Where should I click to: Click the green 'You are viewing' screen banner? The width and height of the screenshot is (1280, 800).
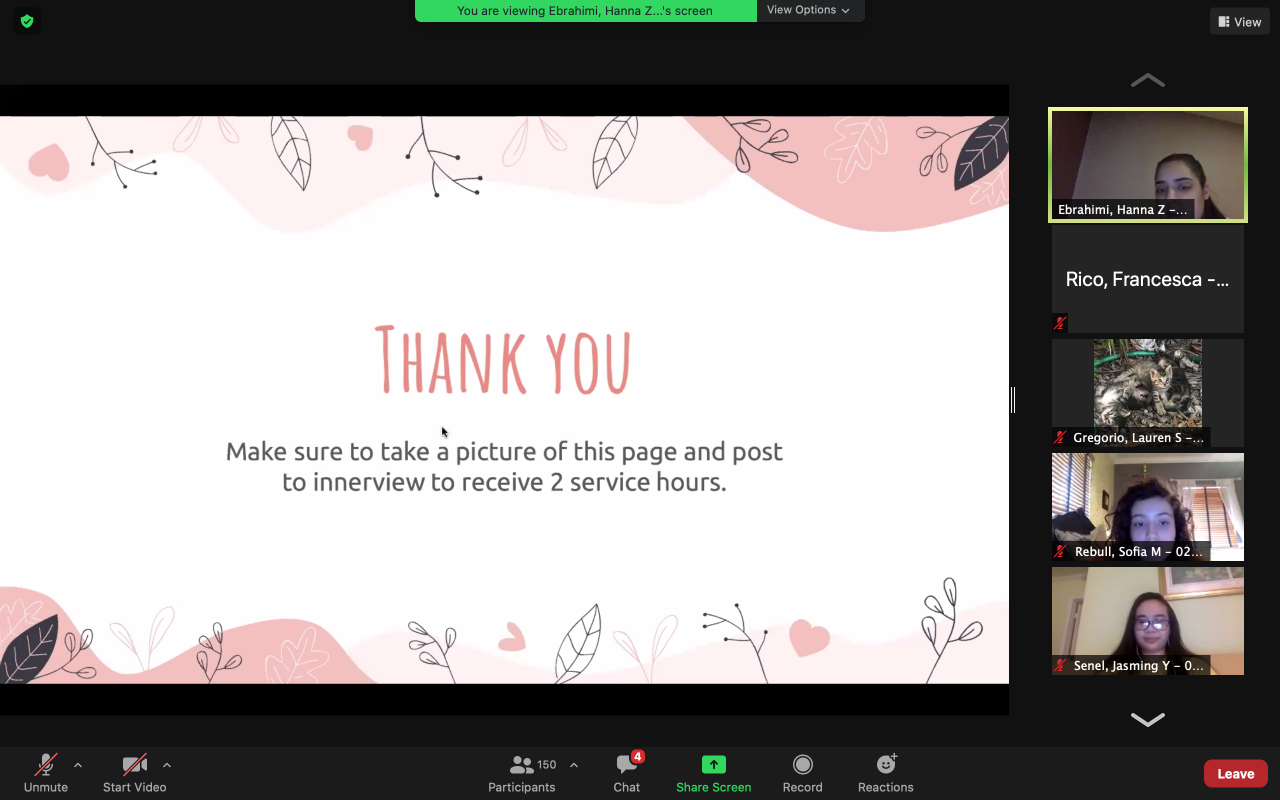pyautogui.click(x=585, y=11)
